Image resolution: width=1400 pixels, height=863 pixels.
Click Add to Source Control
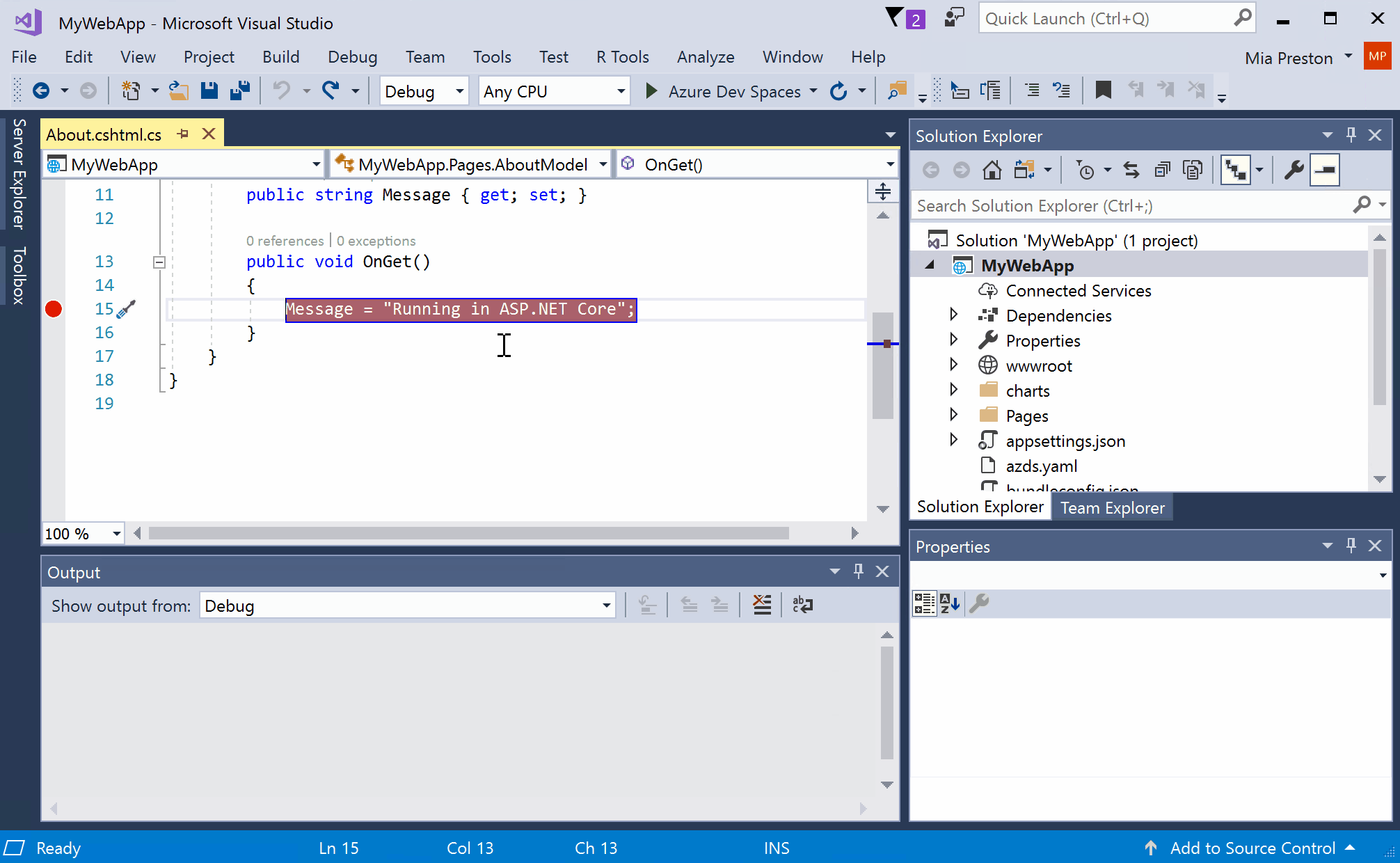coord(1252,848)
